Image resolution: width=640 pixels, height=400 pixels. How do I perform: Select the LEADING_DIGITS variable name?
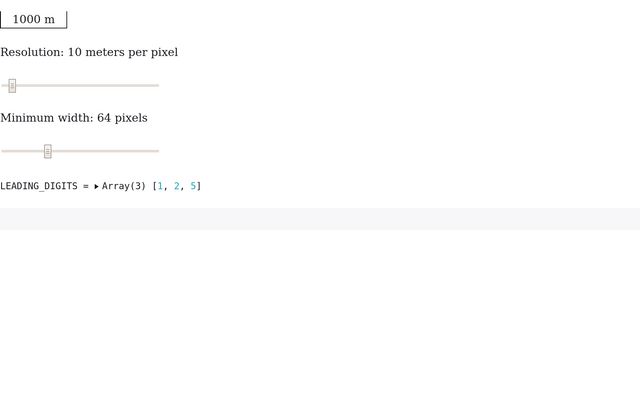[38, 186]
